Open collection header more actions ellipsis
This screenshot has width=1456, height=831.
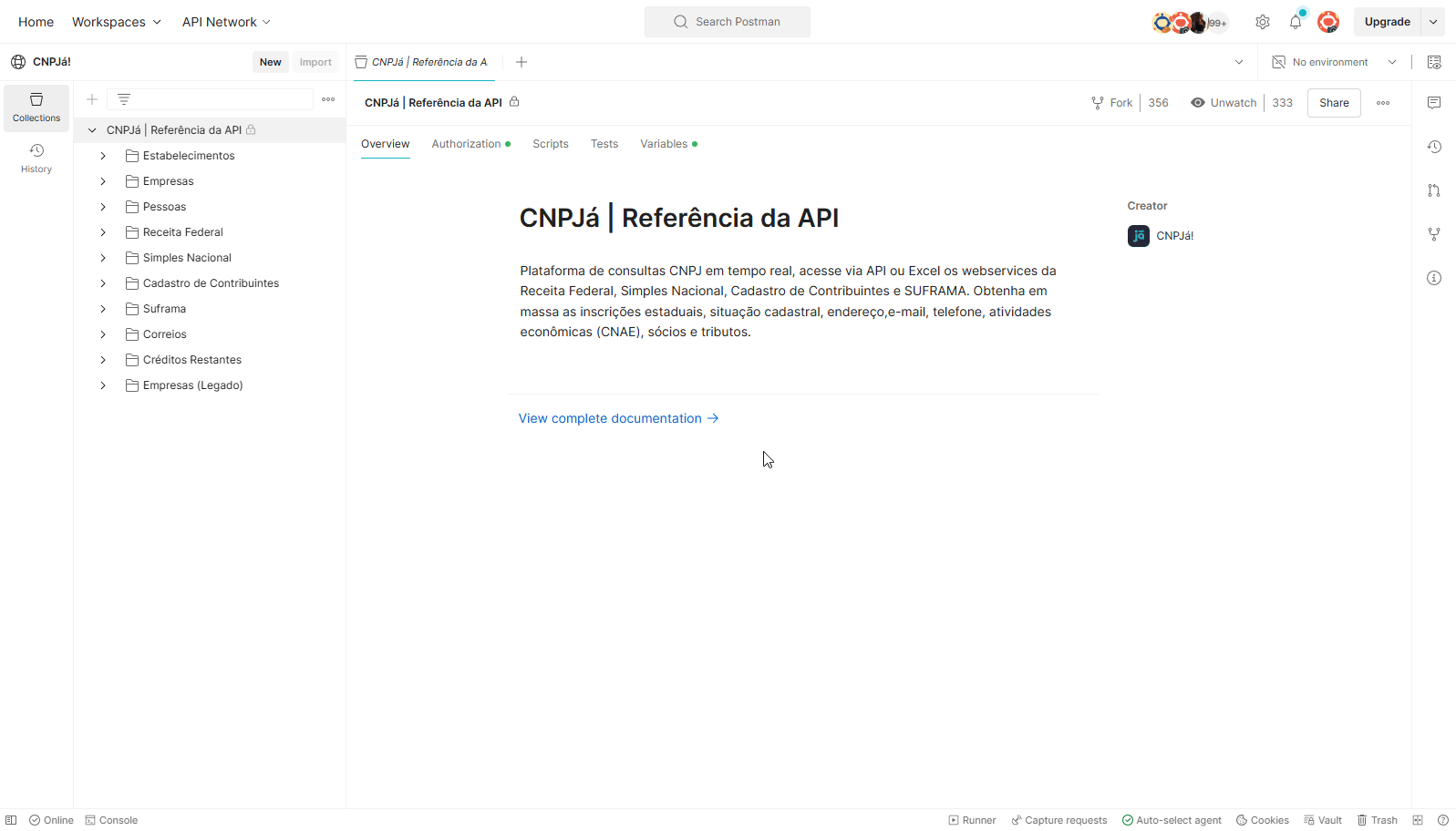[x=1383, y=103]
